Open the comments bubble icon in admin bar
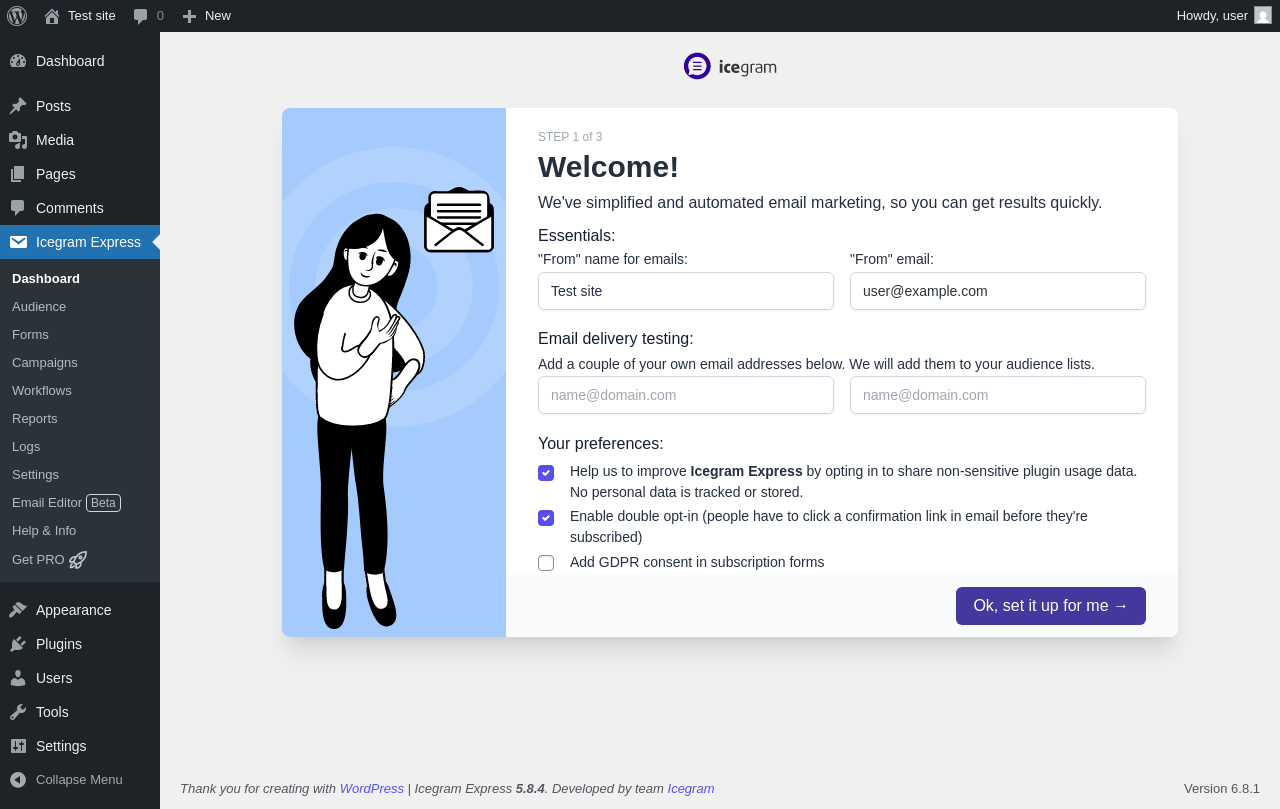The width and height of the screenshot is (1280, 809). 140,16
